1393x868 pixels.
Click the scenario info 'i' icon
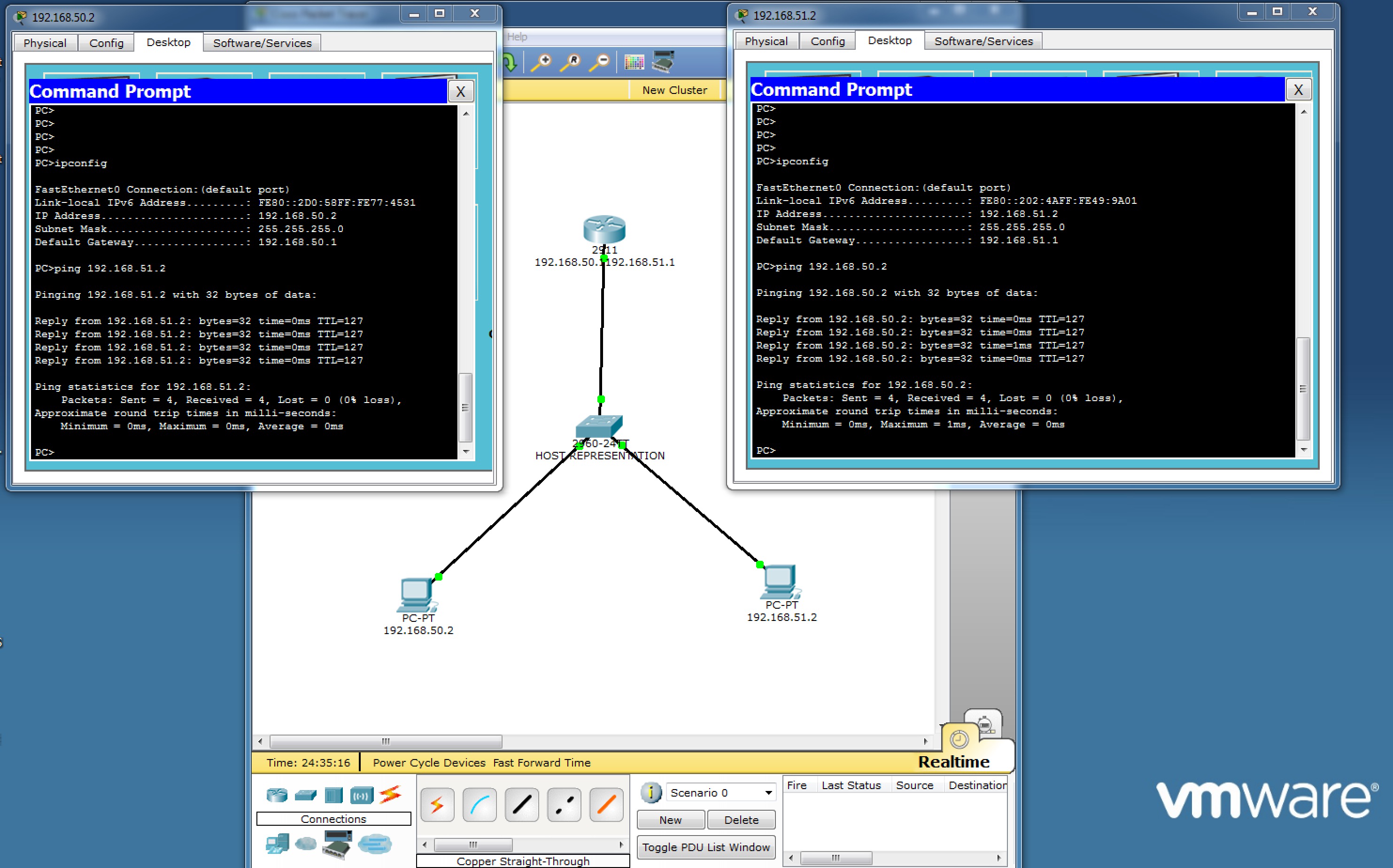point(651,793)
